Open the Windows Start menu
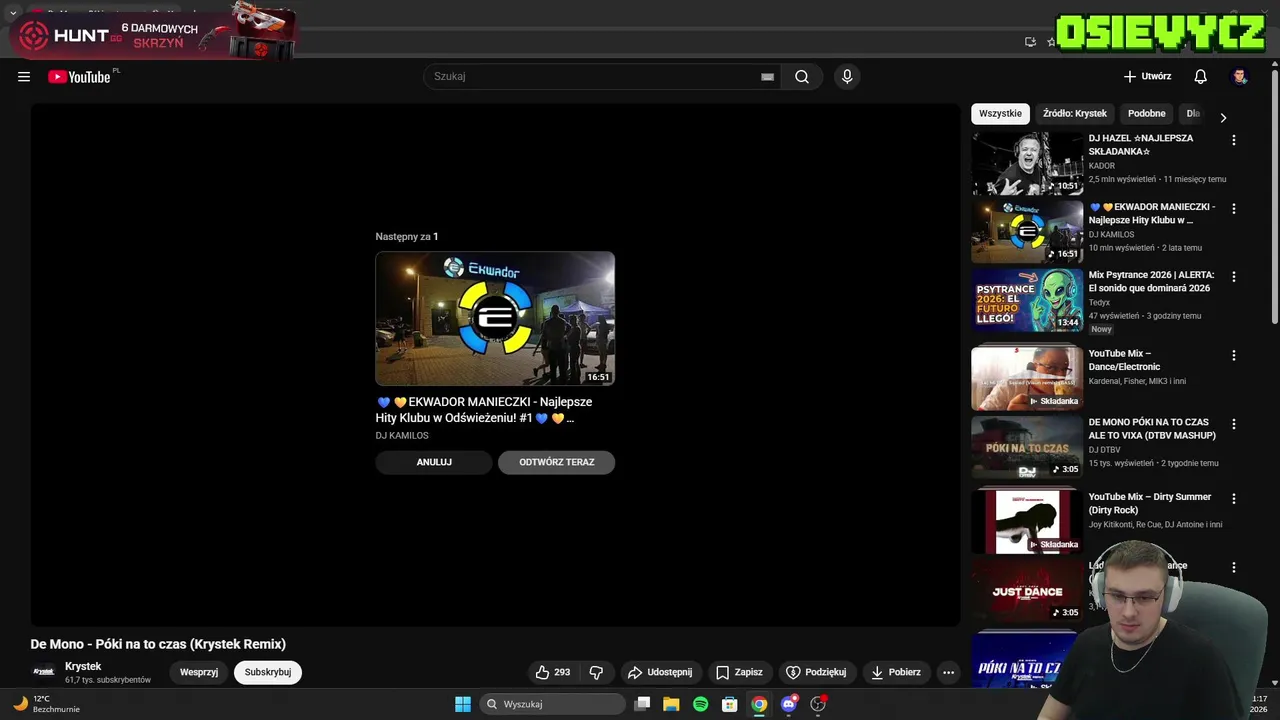 click(x=463, y=704)
